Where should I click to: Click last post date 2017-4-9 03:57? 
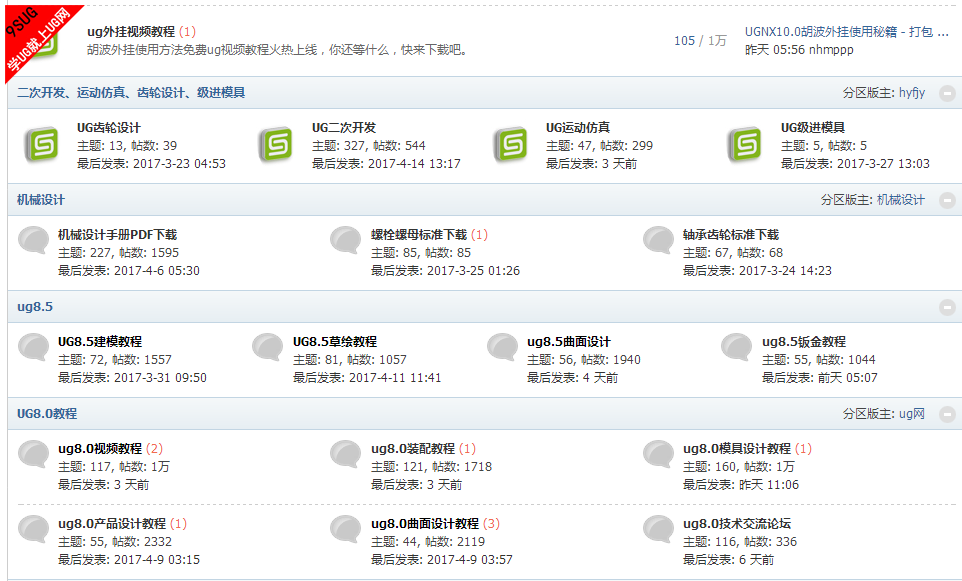pos(470,560)
